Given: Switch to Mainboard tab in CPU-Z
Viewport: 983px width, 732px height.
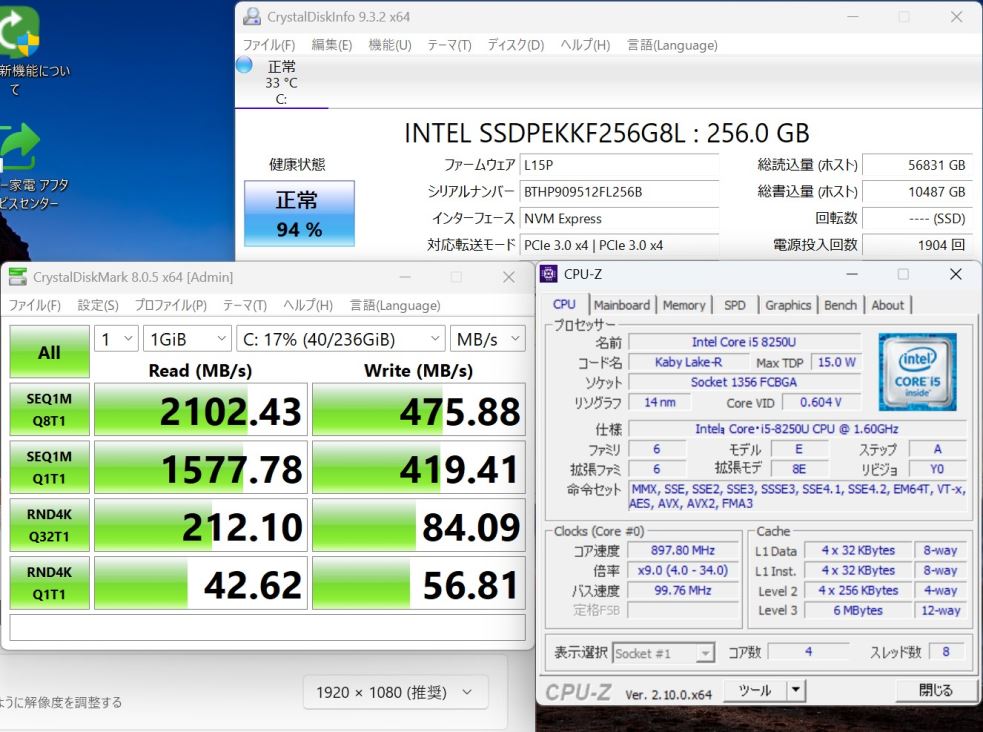Looking at the screenshot, I should pos(622,305).
